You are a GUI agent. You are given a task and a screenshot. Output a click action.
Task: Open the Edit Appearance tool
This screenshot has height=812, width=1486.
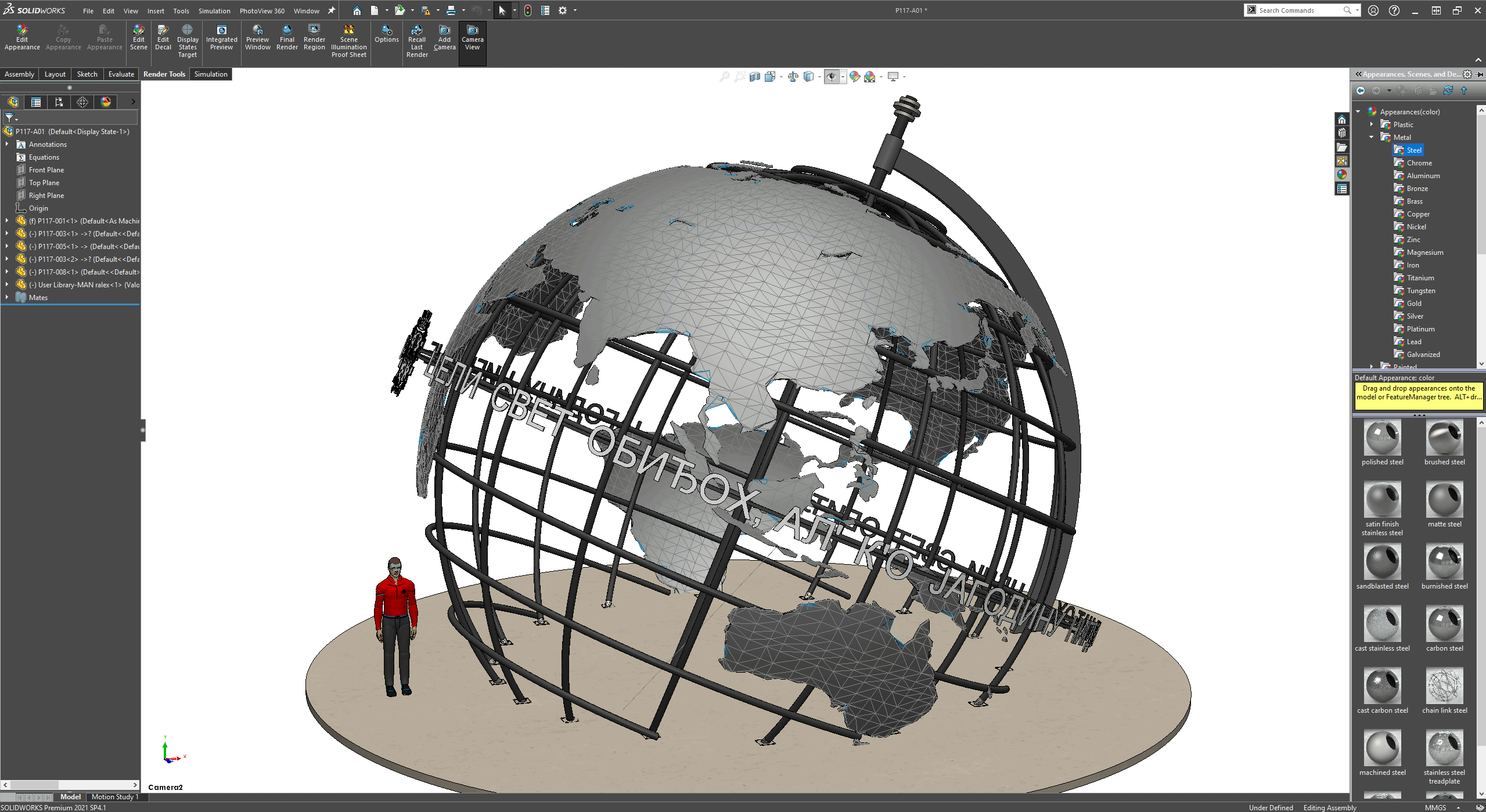22,38
